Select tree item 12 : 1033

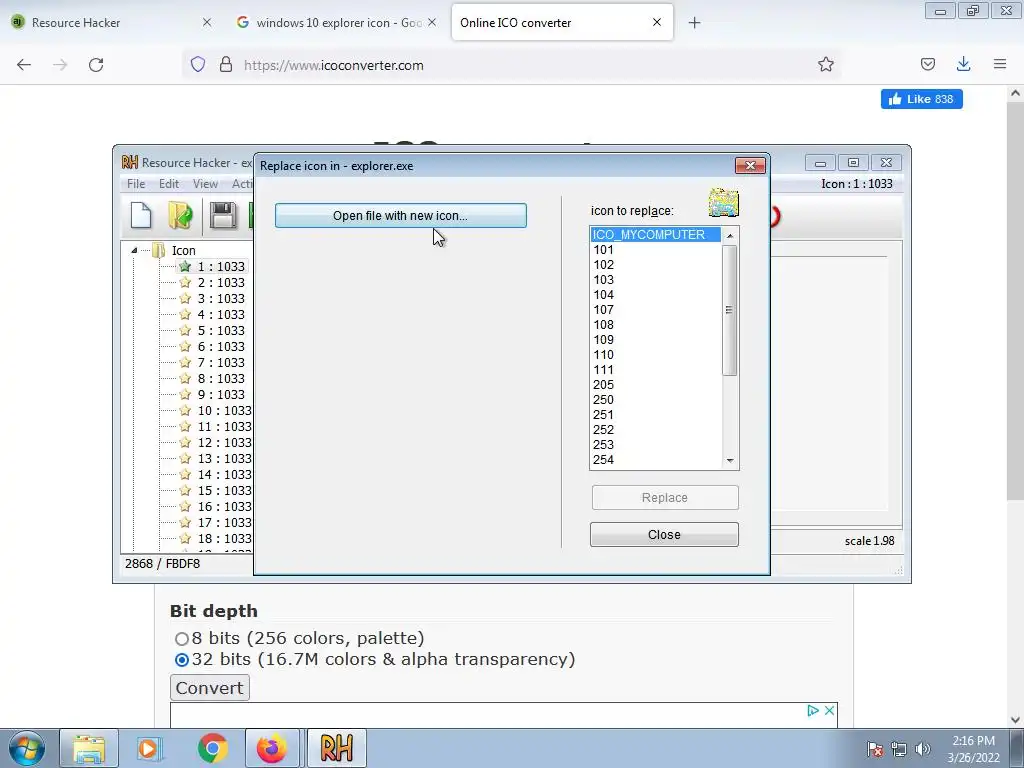(x=224, y=443)
